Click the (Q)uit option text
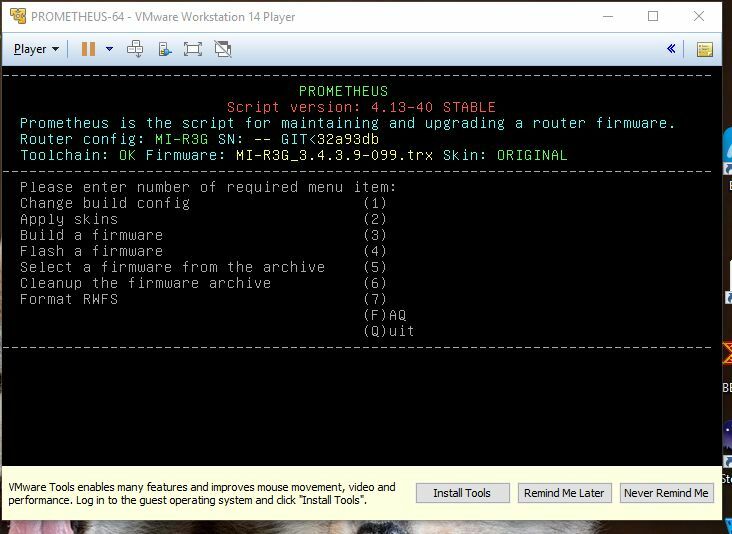Screen dimensions: 732x534 click(389, 331)
